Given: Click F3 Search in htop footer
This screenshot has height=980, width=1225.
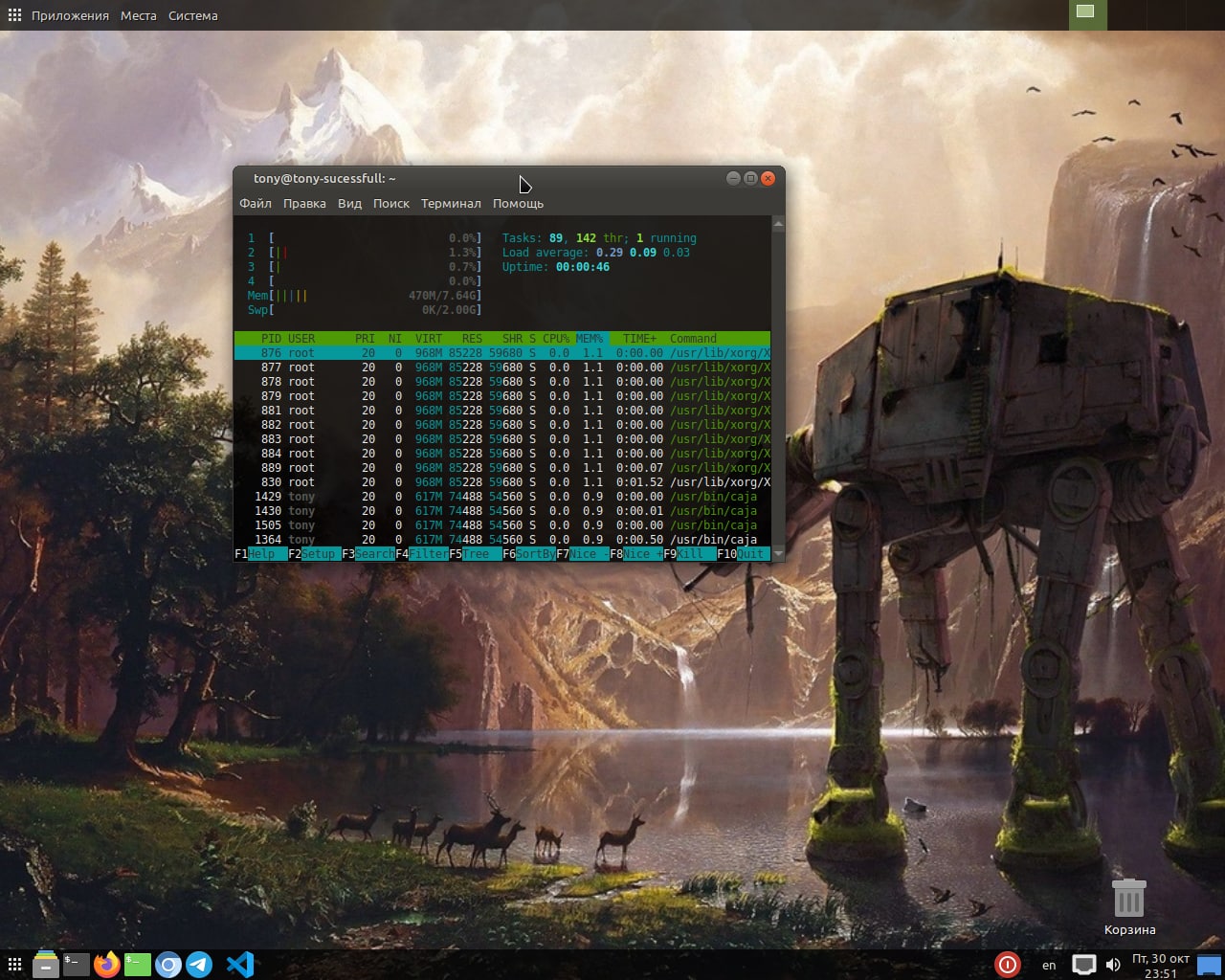Looking at the screenshot, I should coord(368,554).
